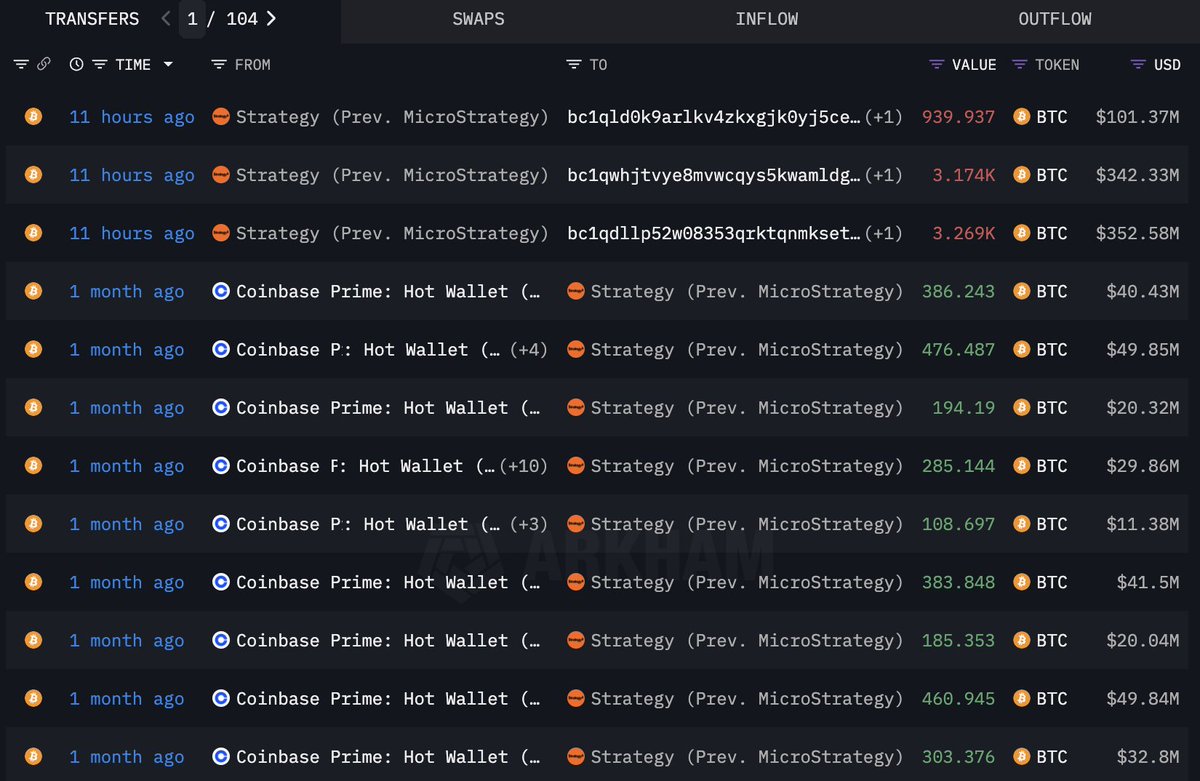Expand +1 recipients on bc1qwhjtvye8 row

(884, 175)
